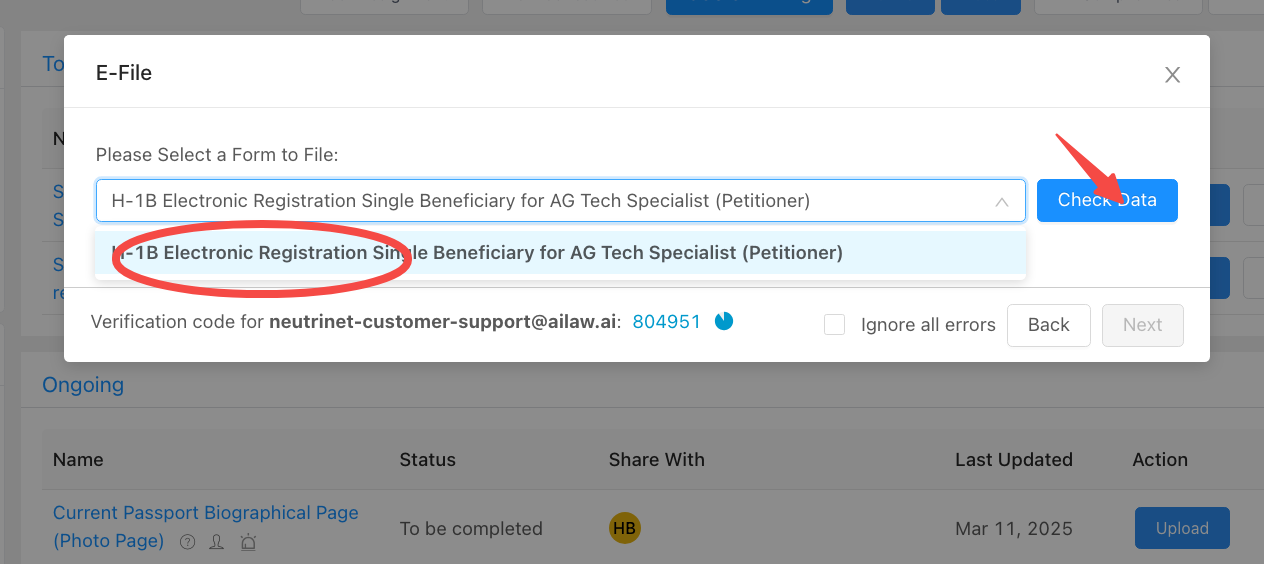Click the alarm alert icon beside Photo Page
This screenshot has width=1264, height=564.
(x=248, y=542)
